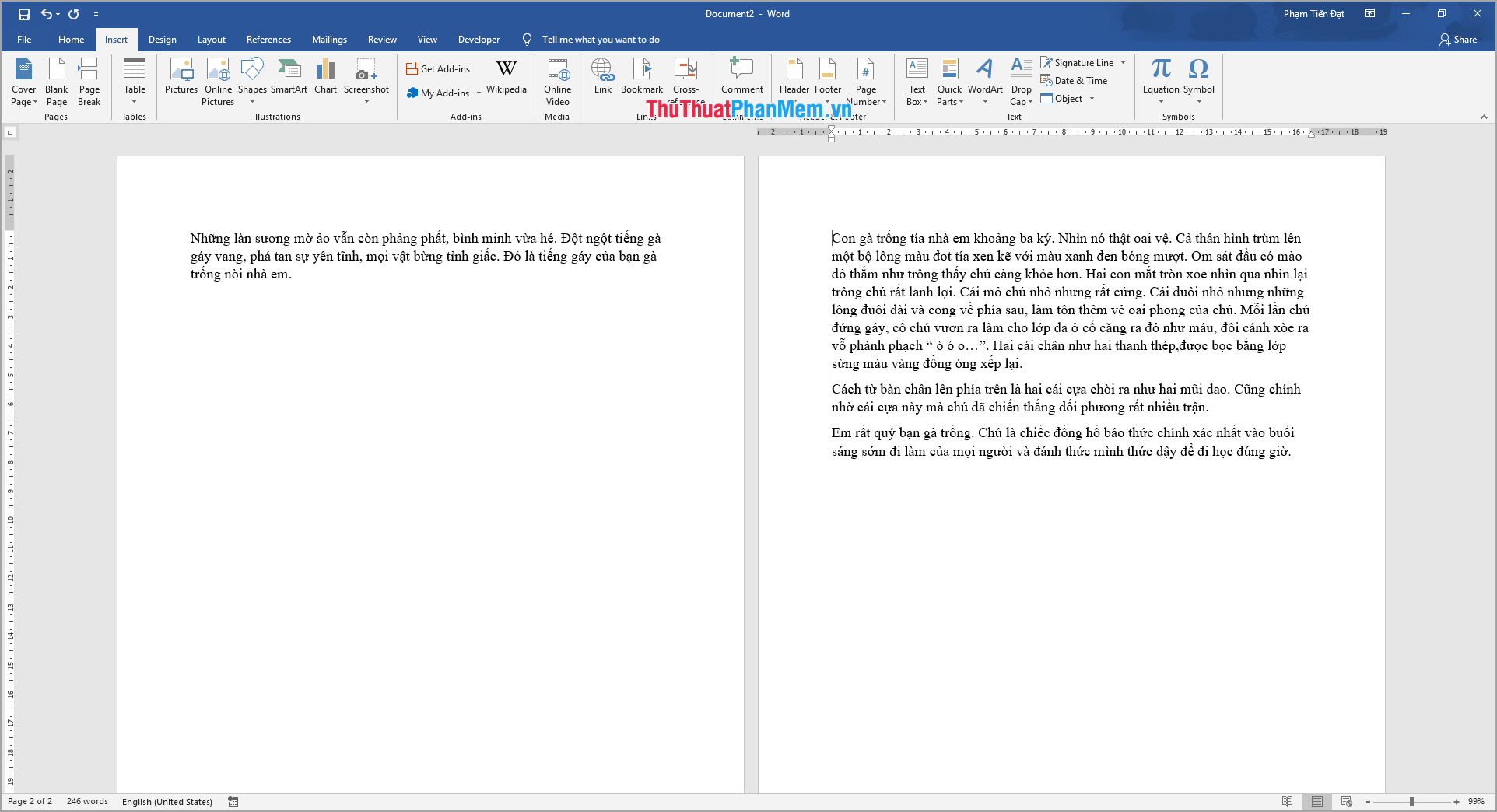Switch to the Design tab

(x=162, y=40)
